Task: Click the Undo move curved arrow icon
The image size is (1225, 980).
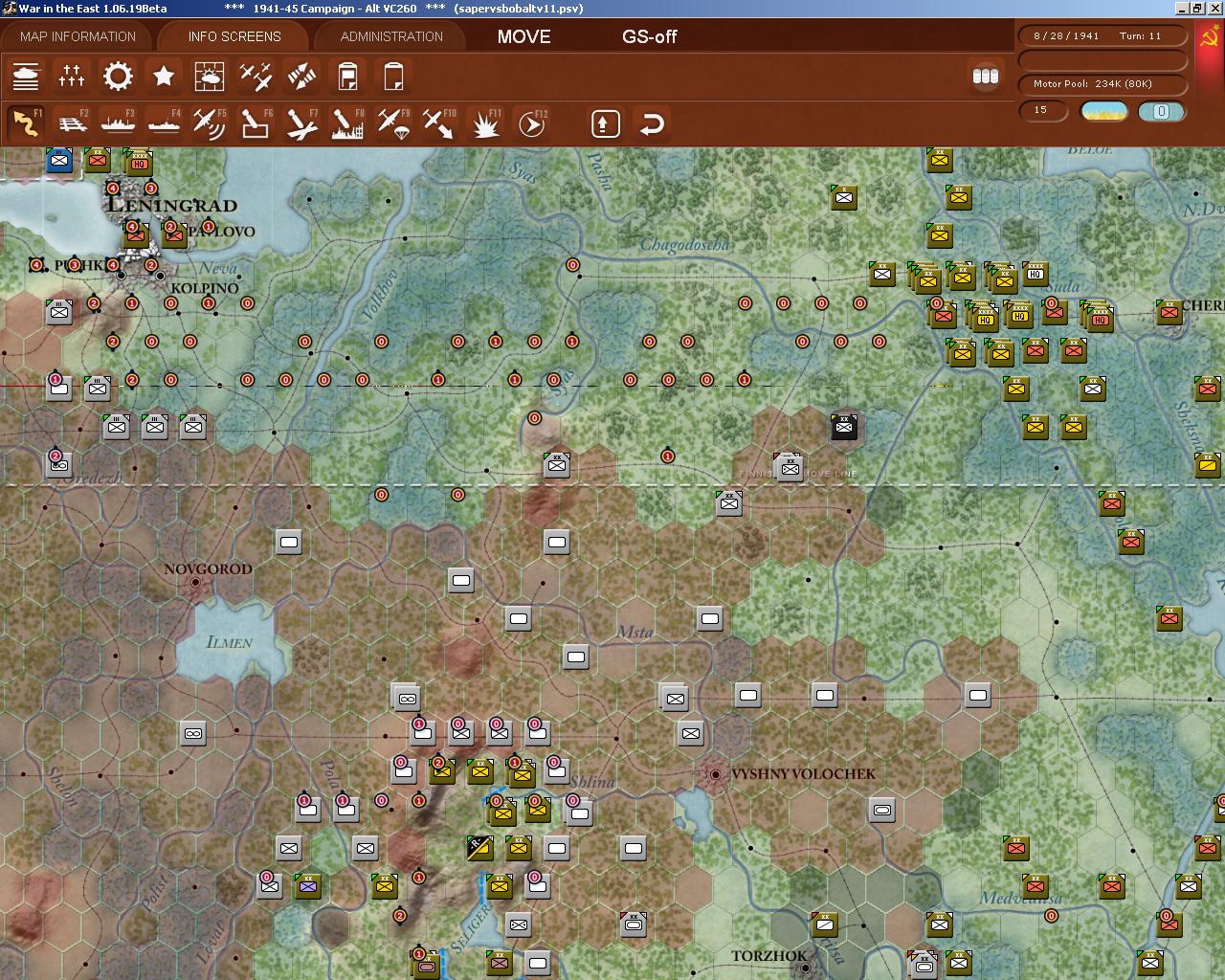Action: click(652, 123)
